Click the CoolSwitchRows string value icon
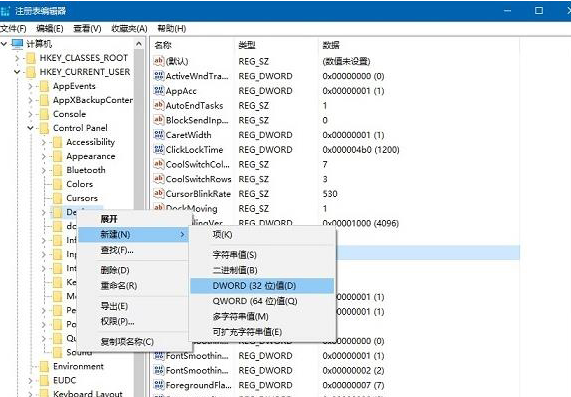The image size is (571, 397). tap(158, 179)
